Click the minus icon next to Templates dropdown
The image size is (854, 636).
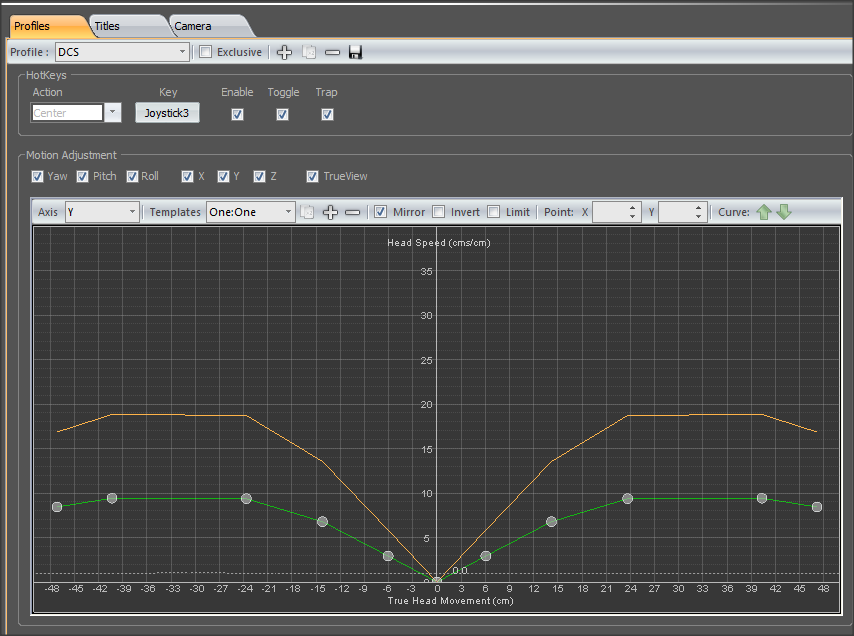(x=352, y=212)
